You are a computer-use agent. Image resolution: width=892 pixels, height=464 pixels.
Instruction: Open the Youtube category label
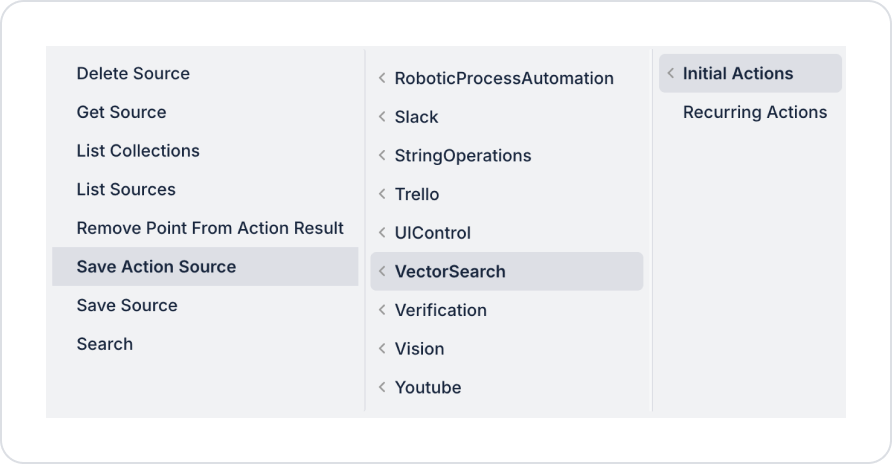point(428,388)
